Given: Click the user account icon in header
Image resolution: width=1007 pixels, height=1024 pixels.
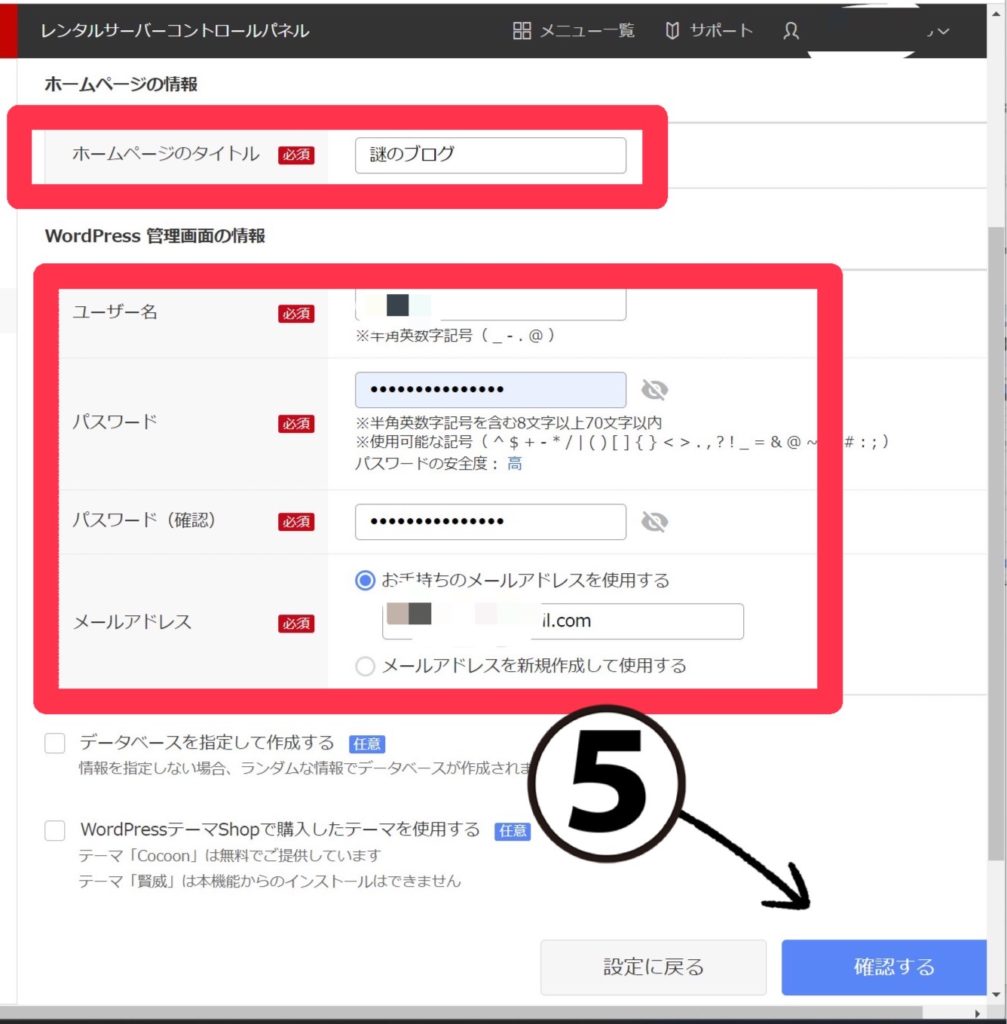Looking at the screenshot, I should click(791, 31).
